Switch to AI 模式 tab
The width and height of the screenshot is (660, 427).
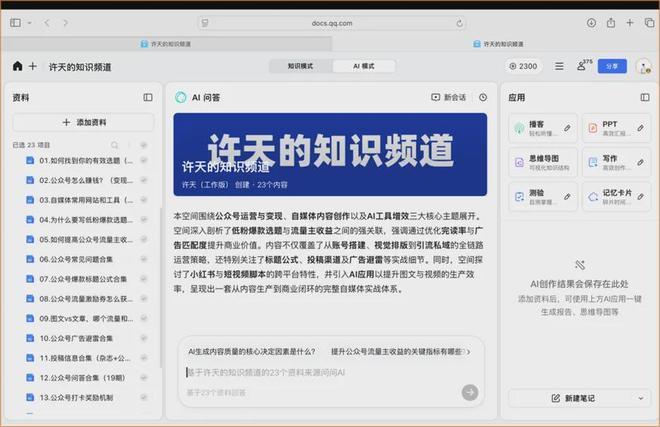pos(364,66)
